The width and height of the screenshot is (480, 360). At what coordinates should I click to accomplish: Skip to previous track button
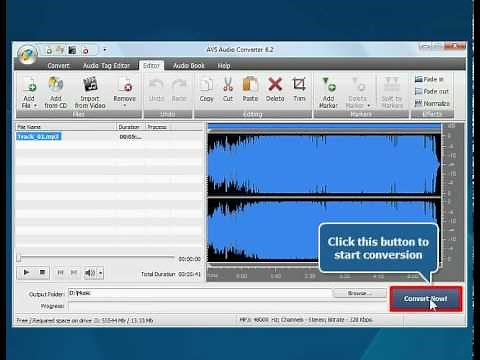60,273
